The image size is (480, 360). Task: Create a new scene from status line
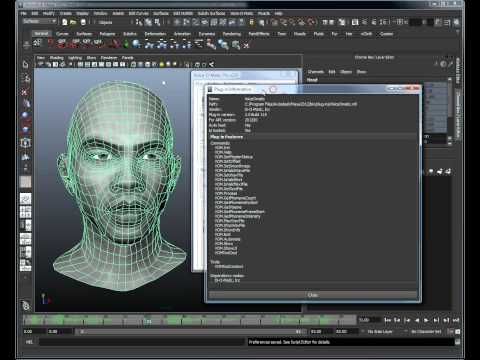click(x=65, y=22)
